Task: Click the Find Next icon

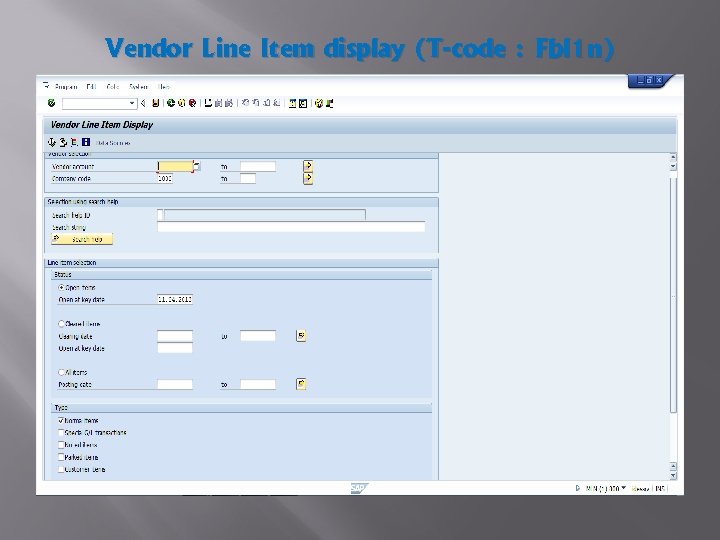Action: pyautogui.click(x=229, y=103)
